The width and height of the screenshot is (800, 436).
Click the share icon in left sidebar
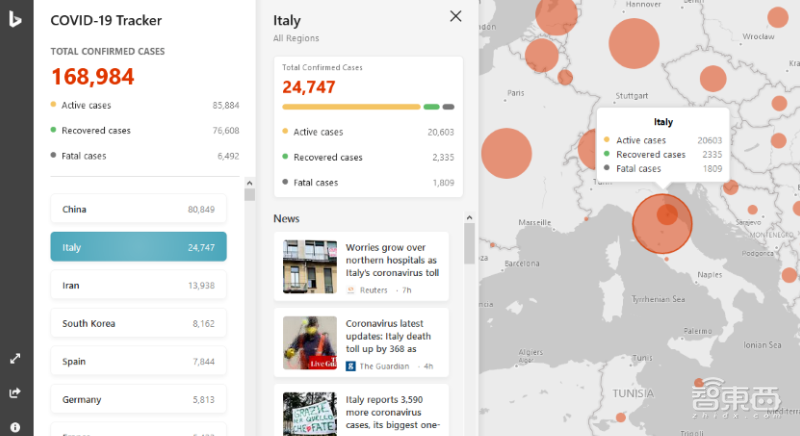click(16, 392)
